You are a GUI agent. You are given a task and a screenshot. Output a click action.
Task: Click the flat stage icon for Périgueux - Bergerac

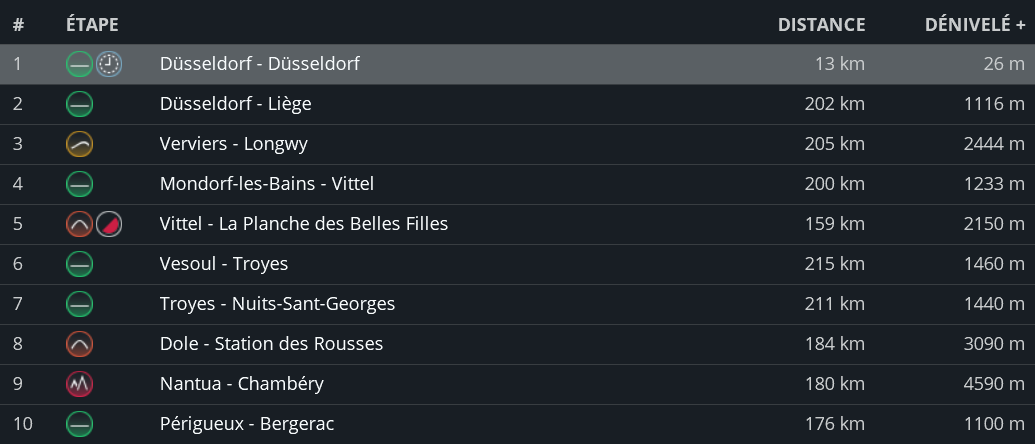tap(79, 425)
